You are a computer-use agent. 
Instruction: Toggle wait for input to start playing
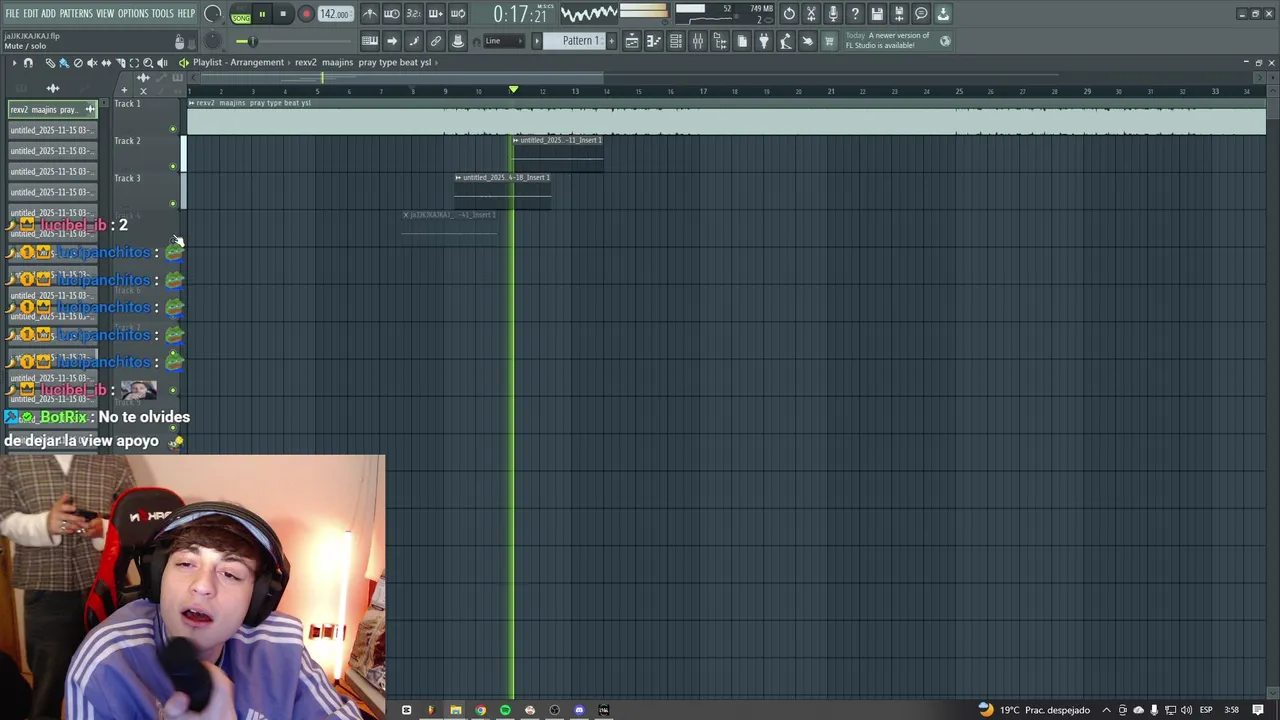click(x=392, y=14)
